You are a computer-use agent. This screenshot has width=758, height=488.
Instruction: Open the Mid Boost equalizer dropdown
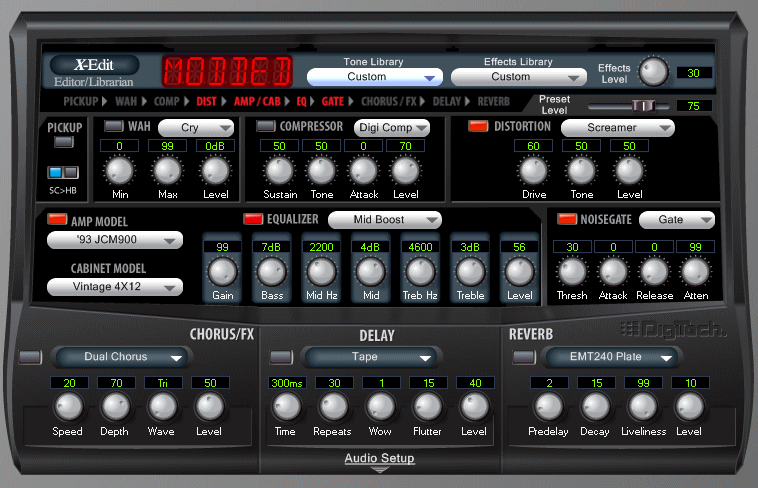tap(385, 220)
